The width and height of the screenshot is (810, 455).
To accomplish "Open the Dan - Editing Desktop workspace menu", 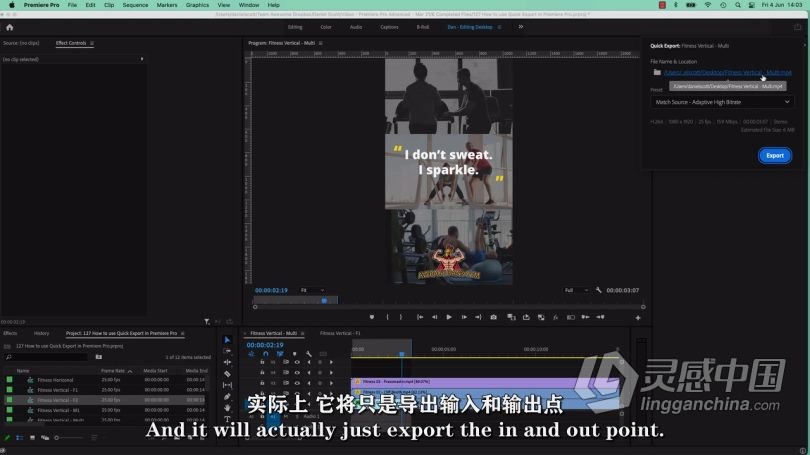I will [x=499, y=27].
